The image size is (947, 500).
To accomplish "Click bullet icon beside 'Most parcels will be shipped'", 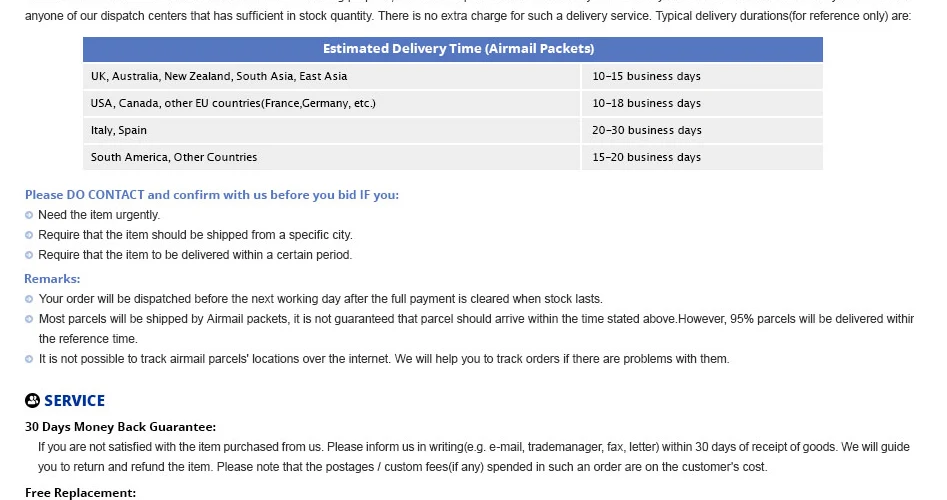I will (x=29, y=319).
